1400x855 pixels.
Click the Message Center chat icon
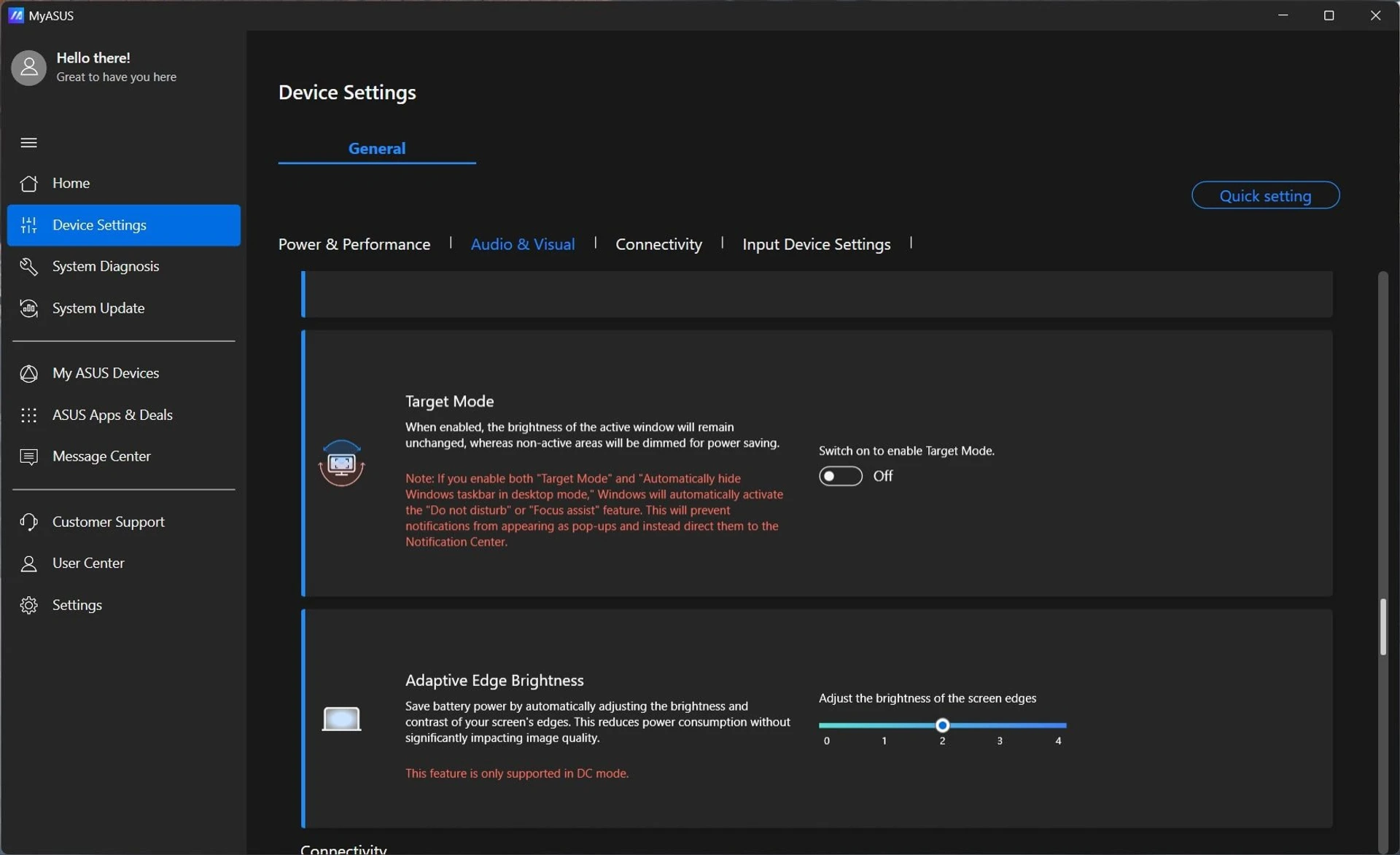28,457
